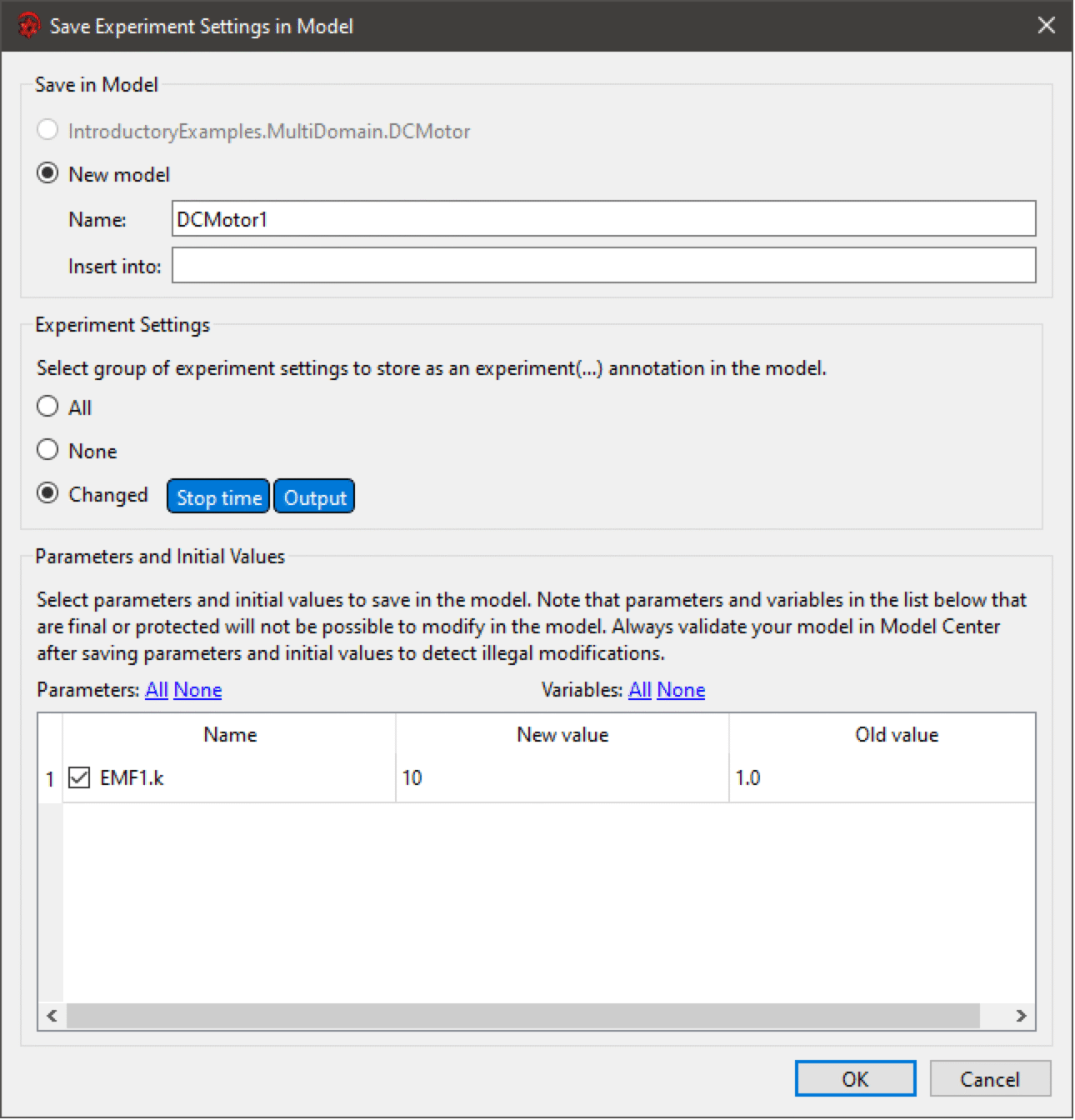Click the old value cell showing 1.0
Image resolution: width=1075 pixels, height=1120 pixels.
coord(882,778)
